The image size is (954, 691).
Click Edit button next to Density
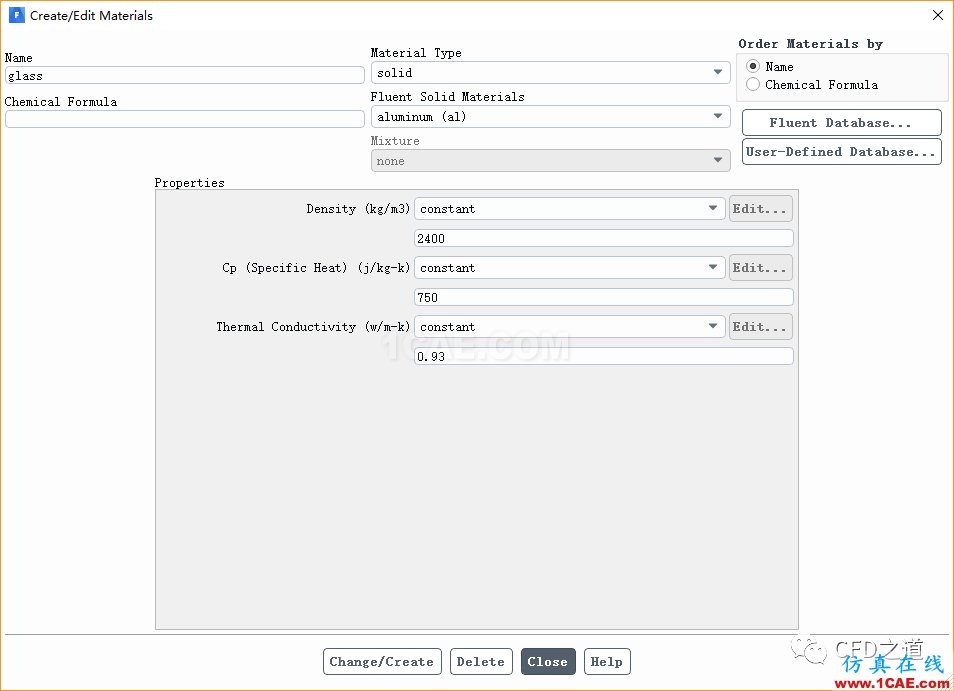(x=761, y=209)
